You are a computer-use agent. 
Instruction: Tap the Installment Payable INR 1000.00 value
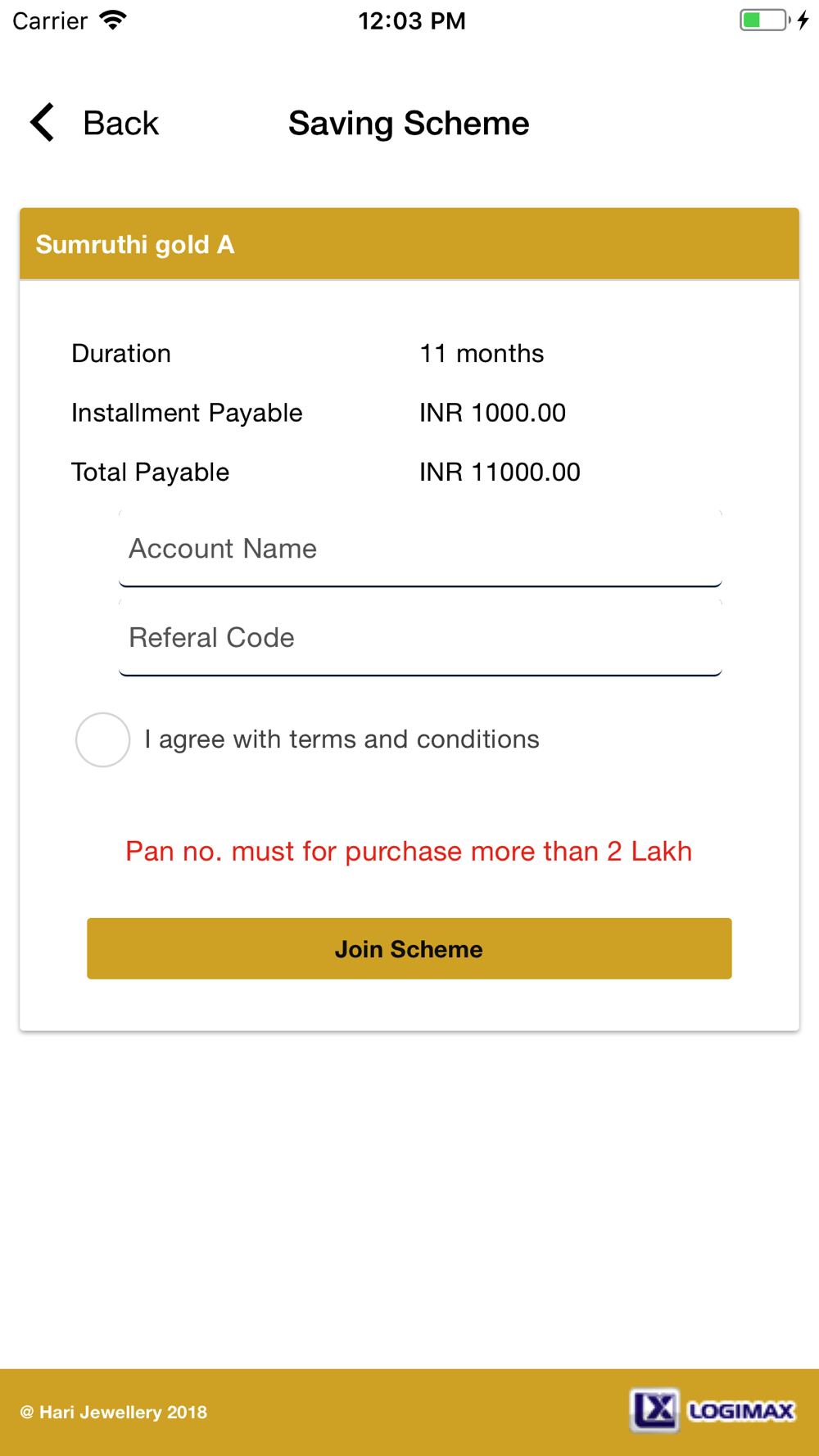492,413
